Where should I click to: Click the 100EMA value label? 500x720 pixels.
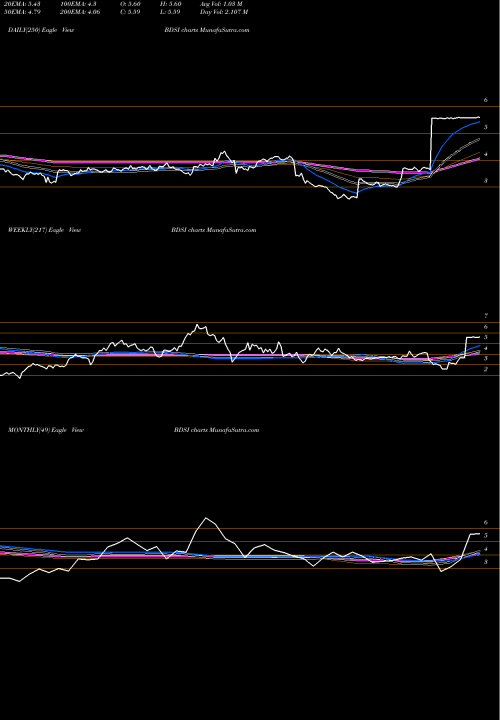[78, 4]
